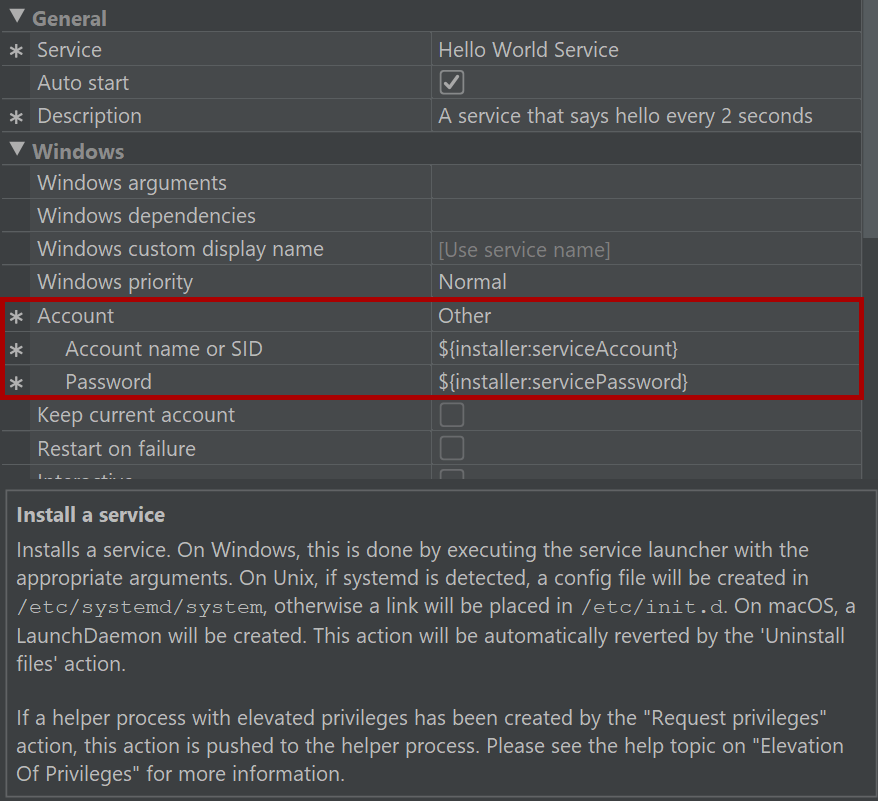Edit the Description value field
Viewport: 878px width, 801px height.
[x=646, y=116]
